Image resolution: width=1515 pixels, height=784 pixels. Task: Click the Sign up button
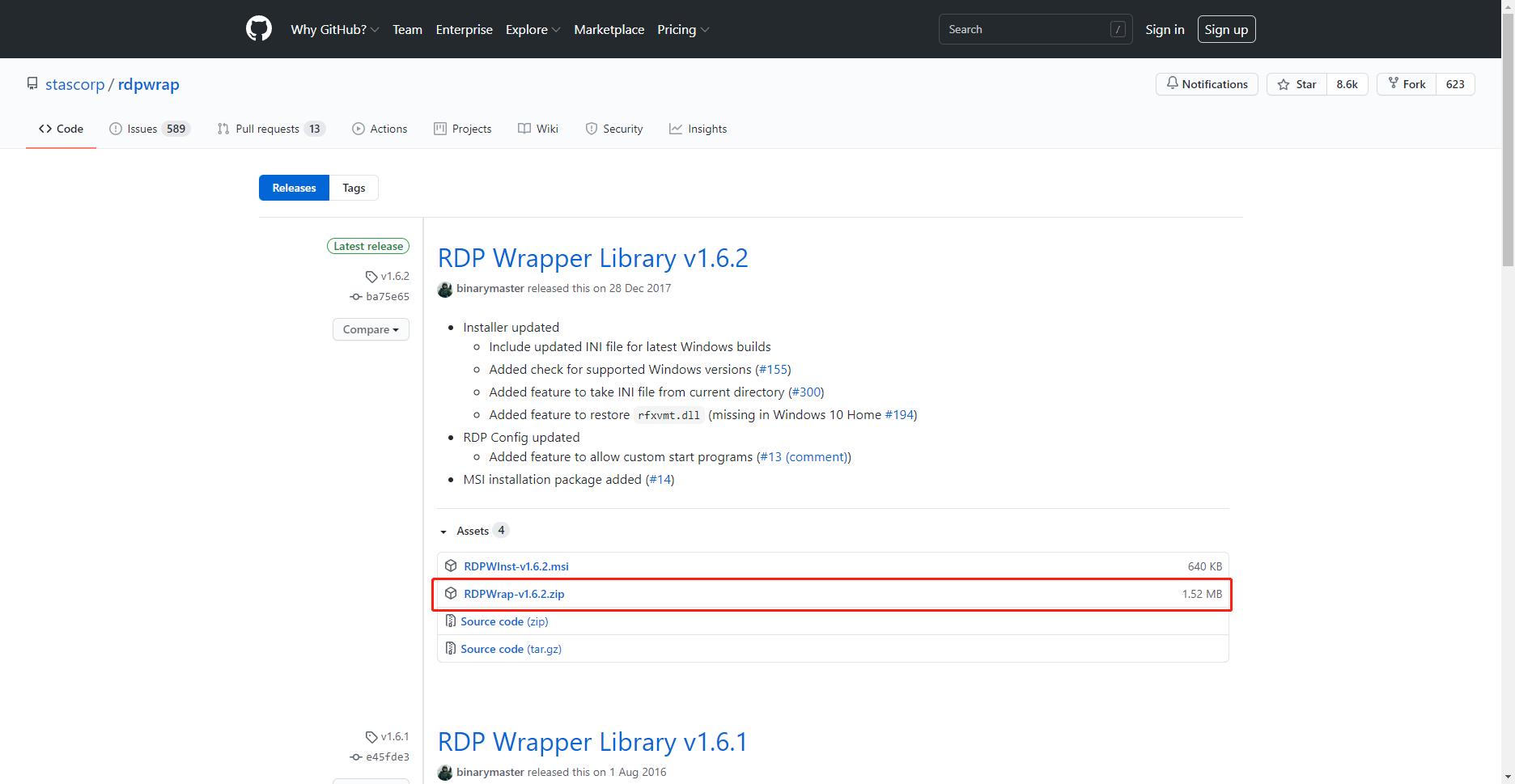pyautogui.click(x=1226, y=29)
